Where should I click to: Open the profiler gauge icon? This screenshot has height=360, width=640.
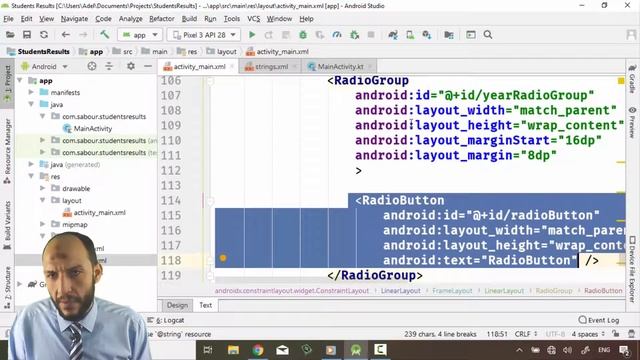tap(337, 35)
